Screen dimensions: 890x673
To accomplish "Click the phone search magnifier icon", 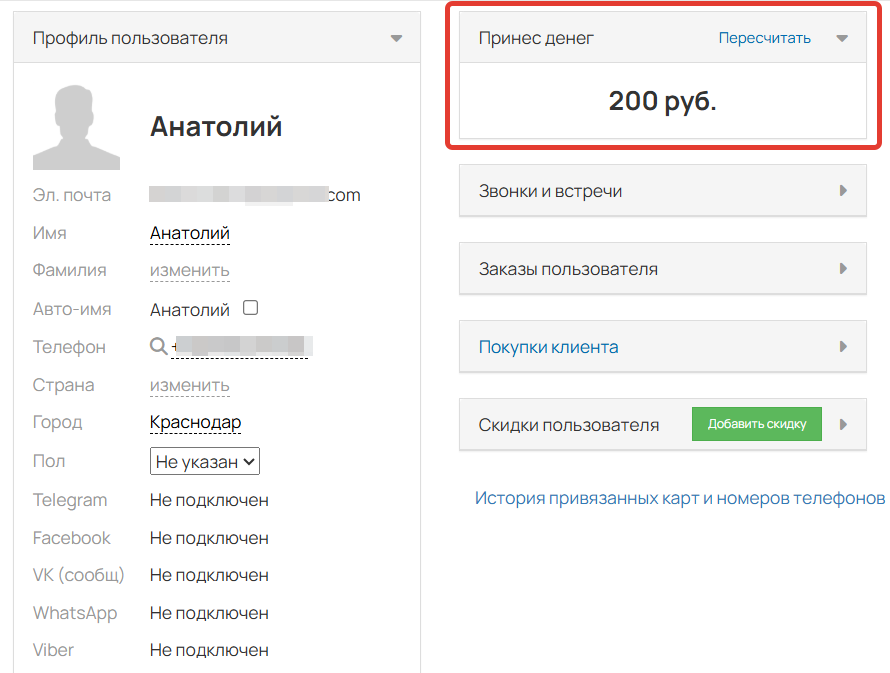I will [158, 346].
